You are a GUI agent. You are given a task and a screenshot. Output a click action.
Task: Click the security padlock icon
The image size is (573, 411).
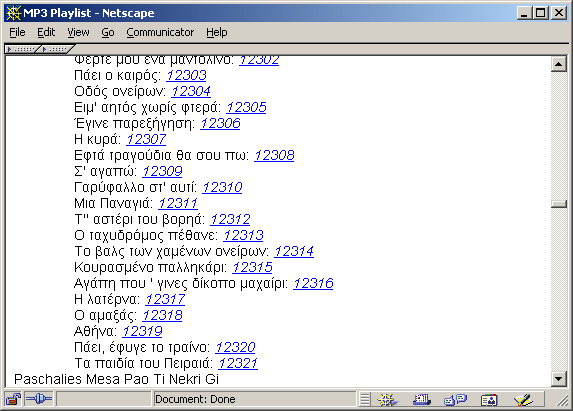tap(13, 399)
